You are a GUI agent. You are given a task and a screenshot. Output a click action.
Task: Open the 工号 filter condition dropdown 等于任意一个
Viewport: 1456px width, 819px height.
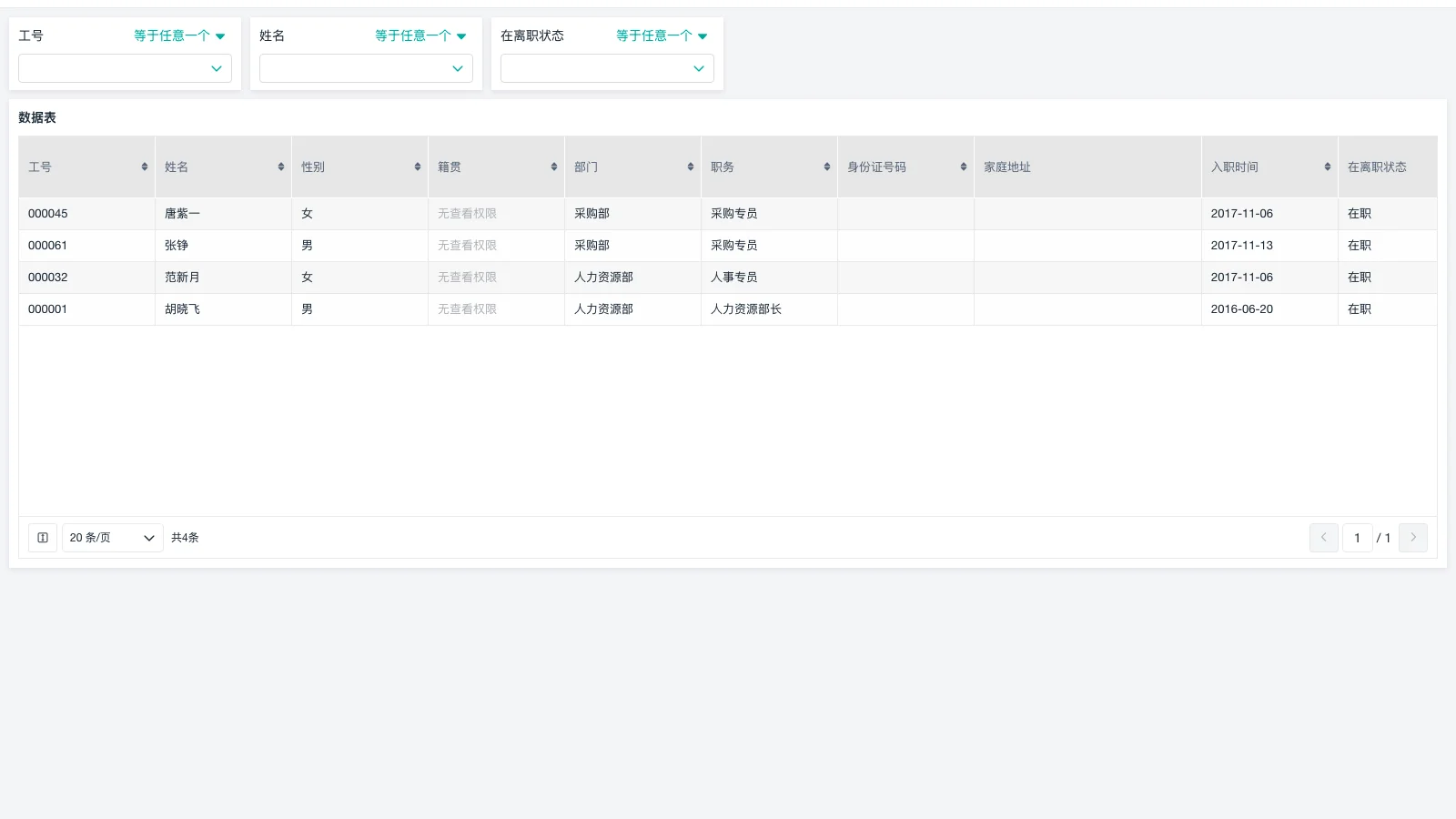coord(178,35)
